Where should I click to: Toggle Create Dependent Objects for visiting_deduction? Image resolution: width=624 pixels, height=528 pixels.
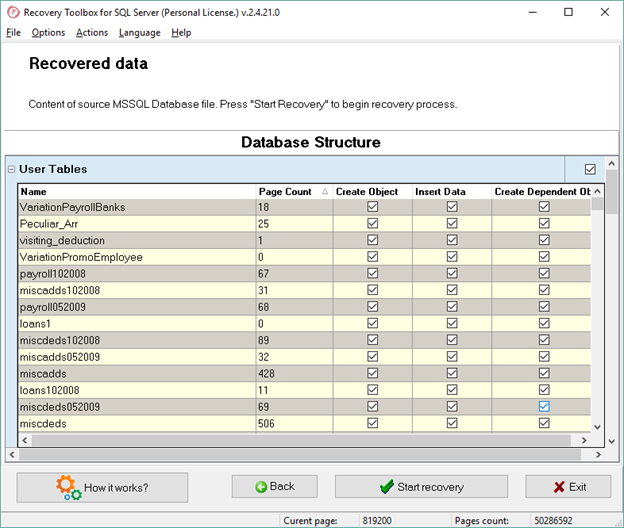click(544, 240)
